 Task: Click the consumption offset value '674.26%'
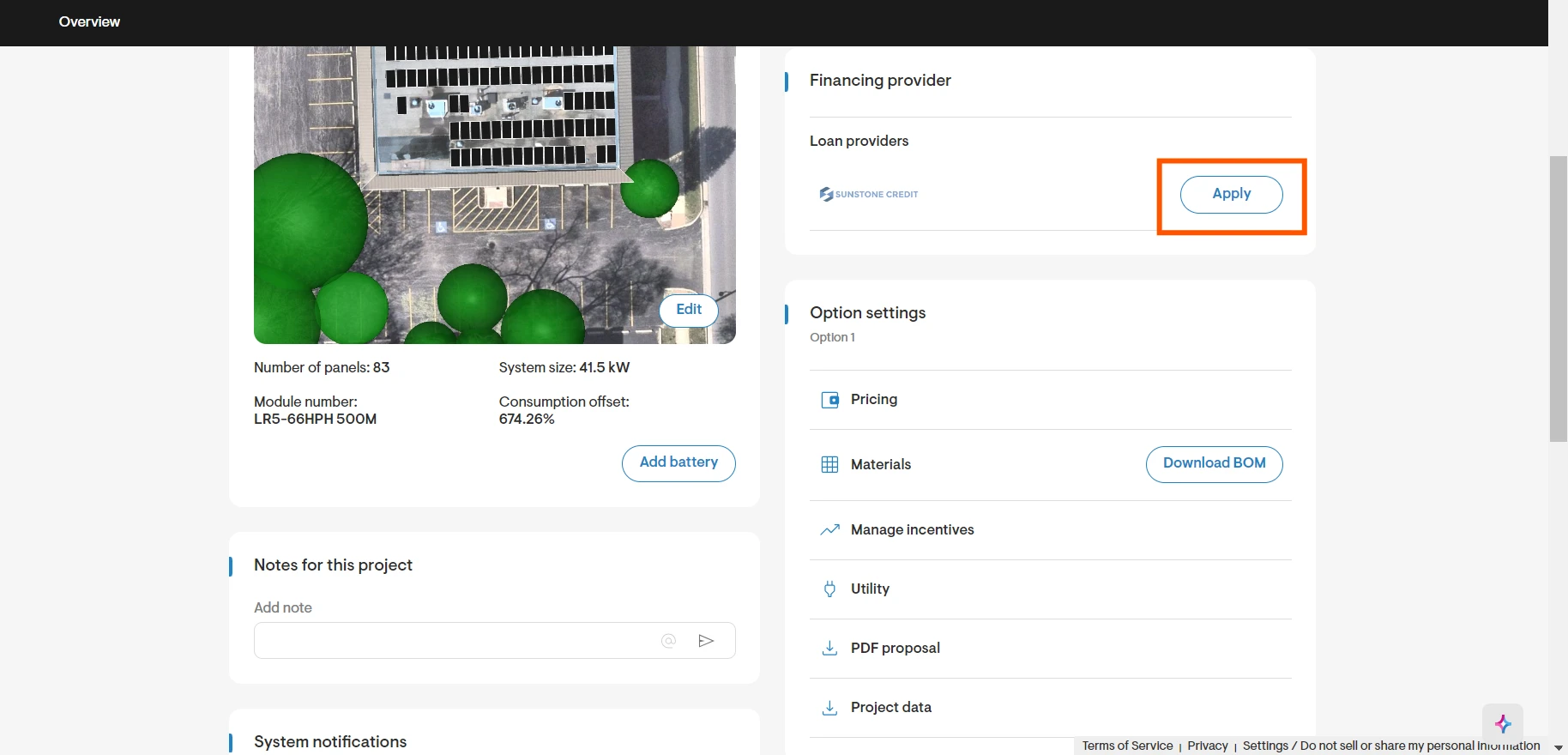click(x=527, y=420)
